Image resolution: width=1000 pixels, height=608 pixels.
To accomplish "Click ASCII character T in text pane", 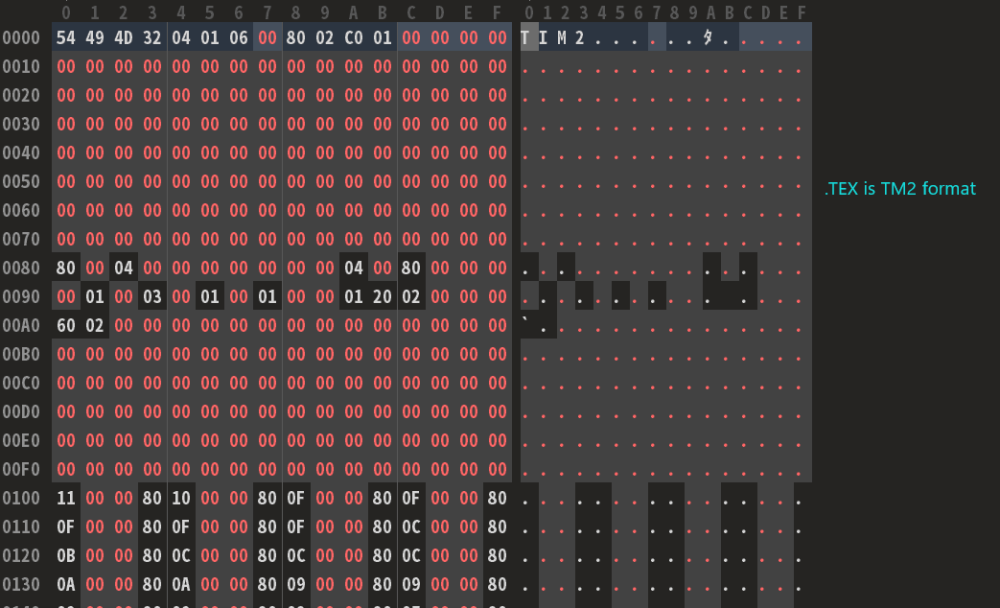I will 525,38.
